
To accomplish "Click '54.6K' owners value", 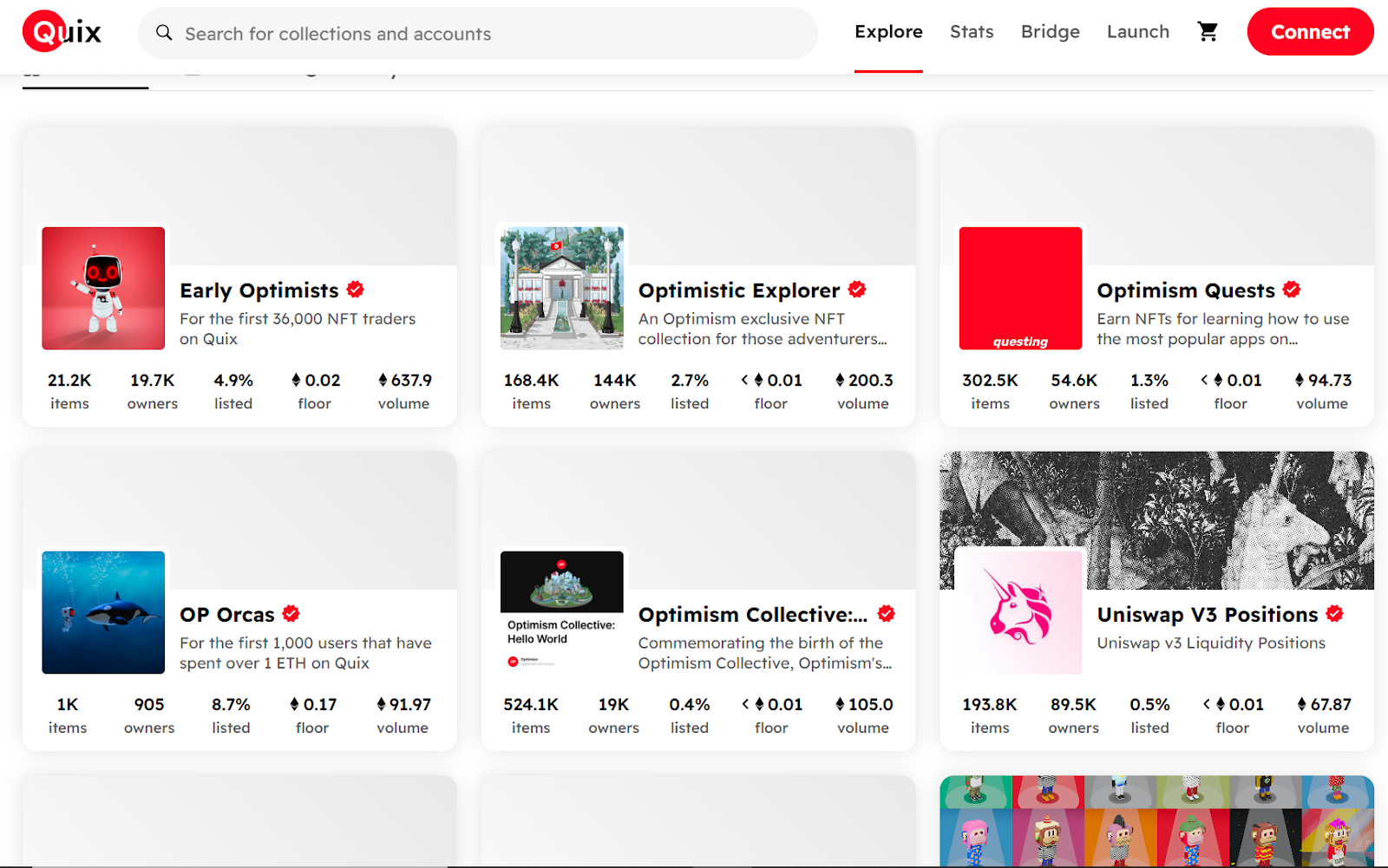I will tap(1074, 381).
